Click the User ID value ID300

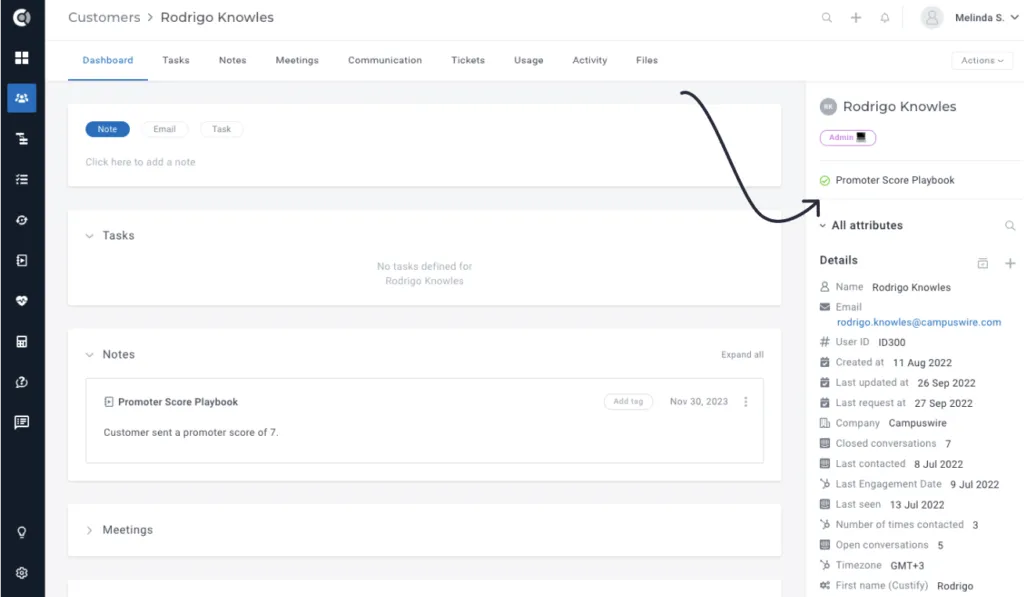pos(891,342)
